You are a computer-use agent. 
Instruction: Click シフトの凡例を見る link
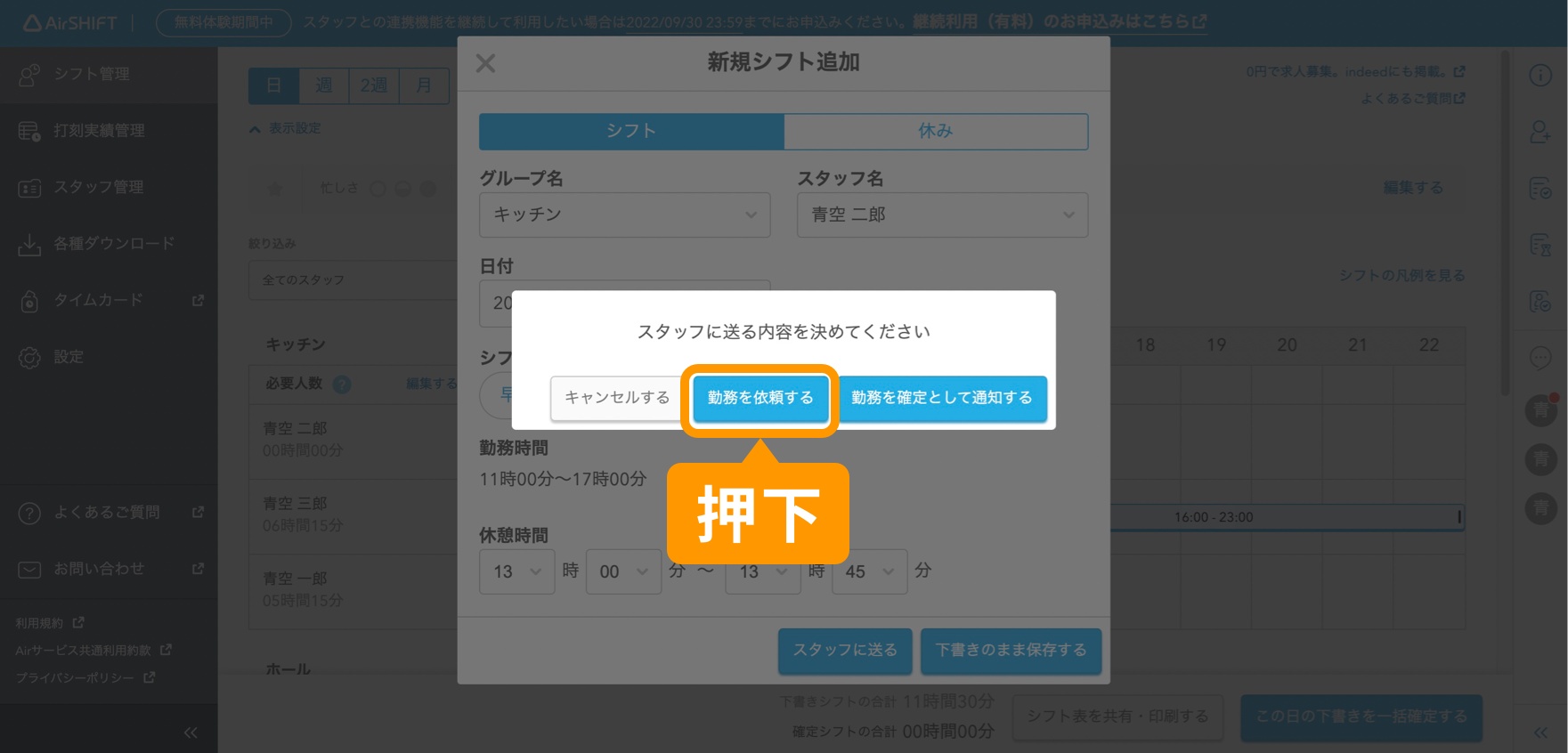(x=1402, y=276)
